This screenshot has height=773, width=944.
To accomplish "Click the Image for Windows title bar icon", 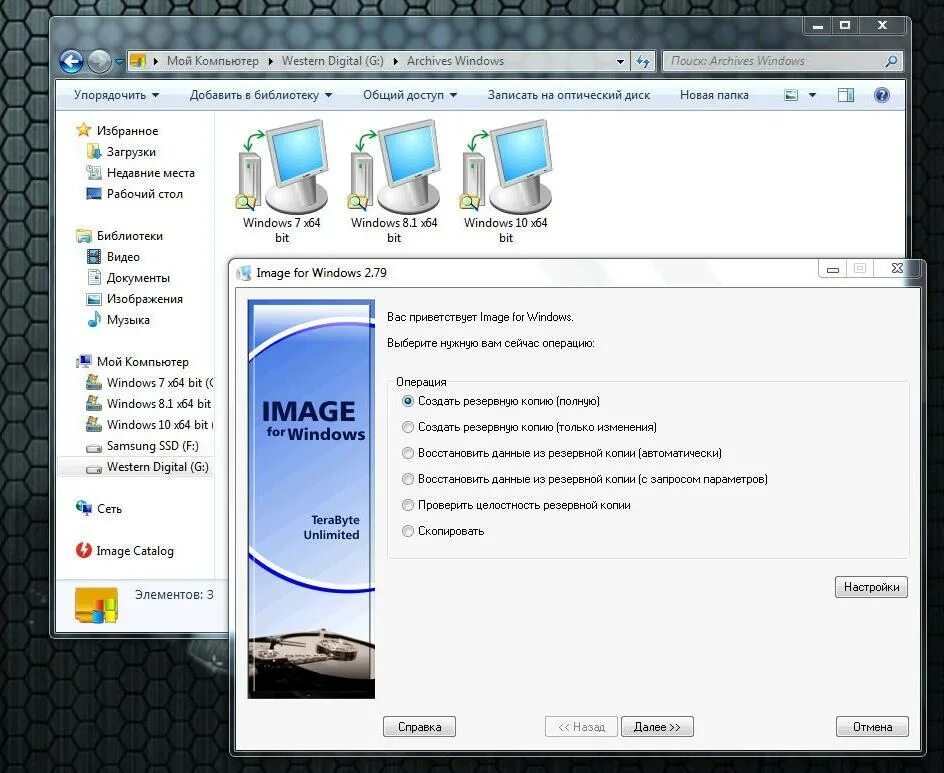I will point(244,273).
